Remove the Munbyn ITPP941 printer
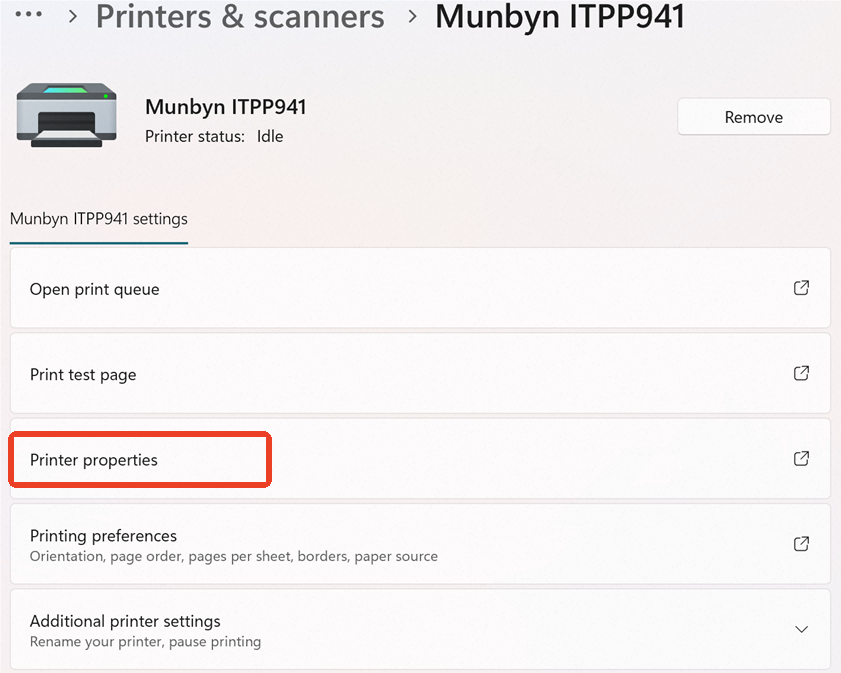Viewport: 841px width, 673px height. pyautogui.click(x=754, y=117)
